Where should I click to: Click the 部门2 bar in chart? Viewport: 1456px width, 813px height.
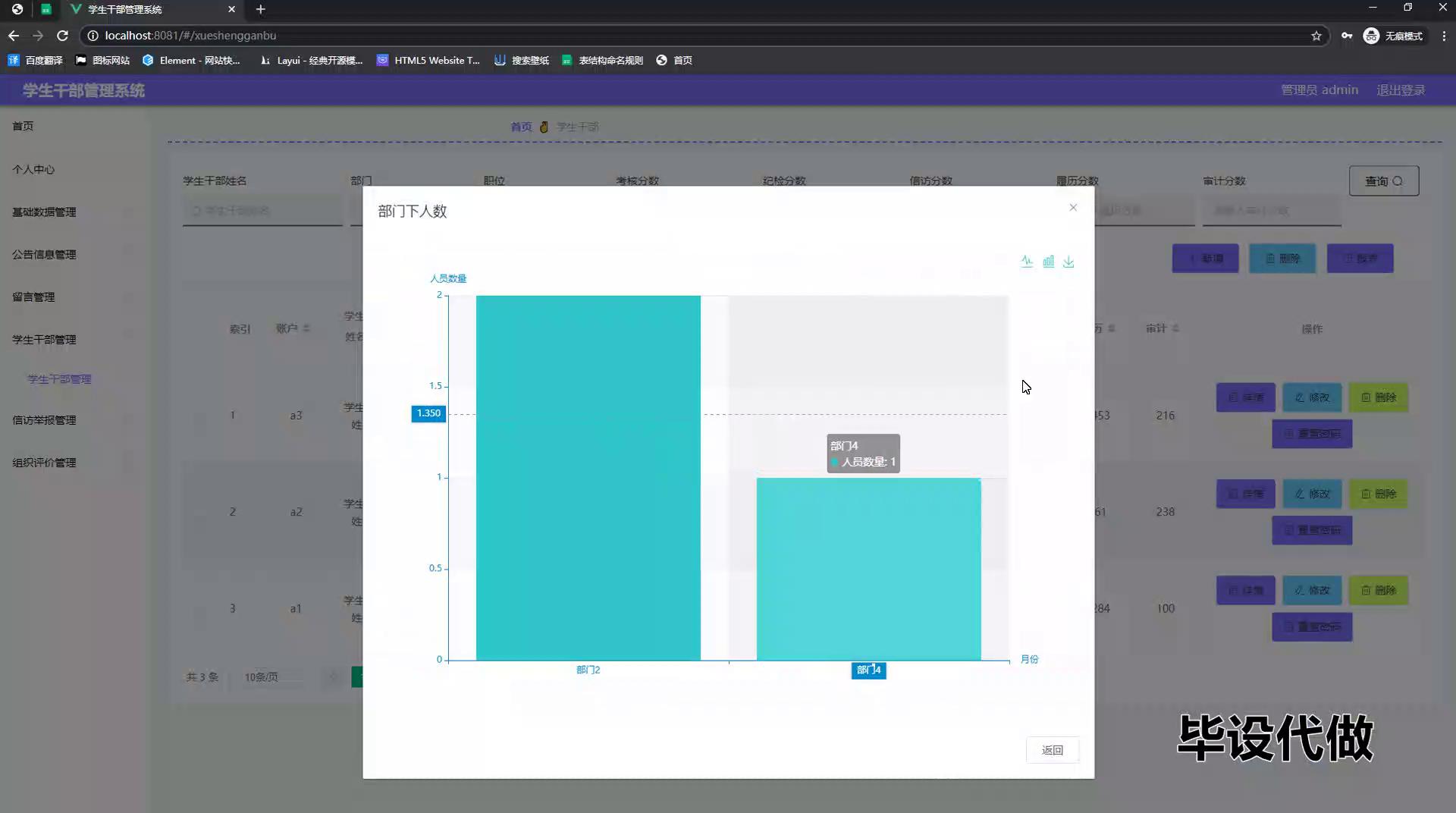(x=588, y=478)
